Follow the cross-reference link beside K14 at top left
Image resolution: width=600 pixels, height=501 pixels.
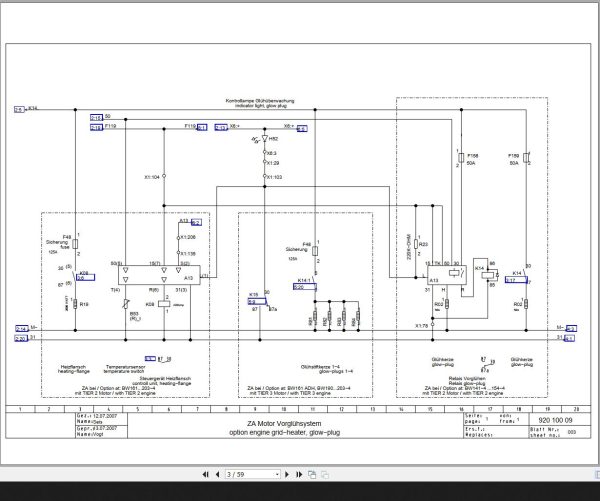tap(19, 109)
